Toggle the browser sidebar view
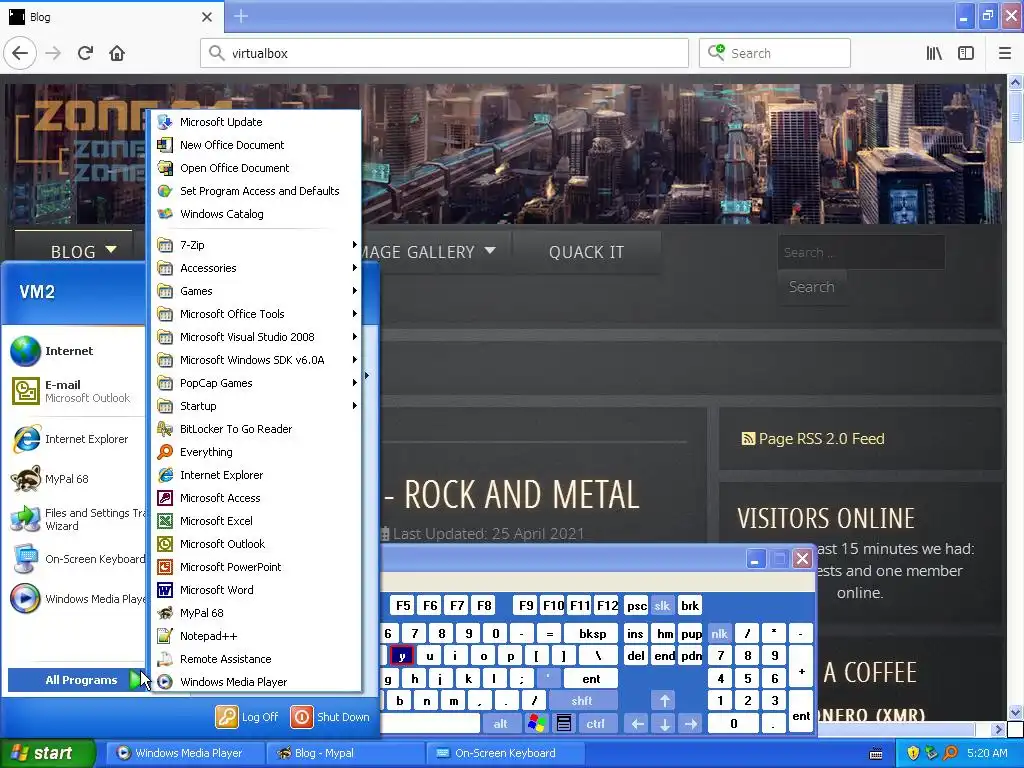Viewport: 1024px width, 768px height. coord(966,53)
